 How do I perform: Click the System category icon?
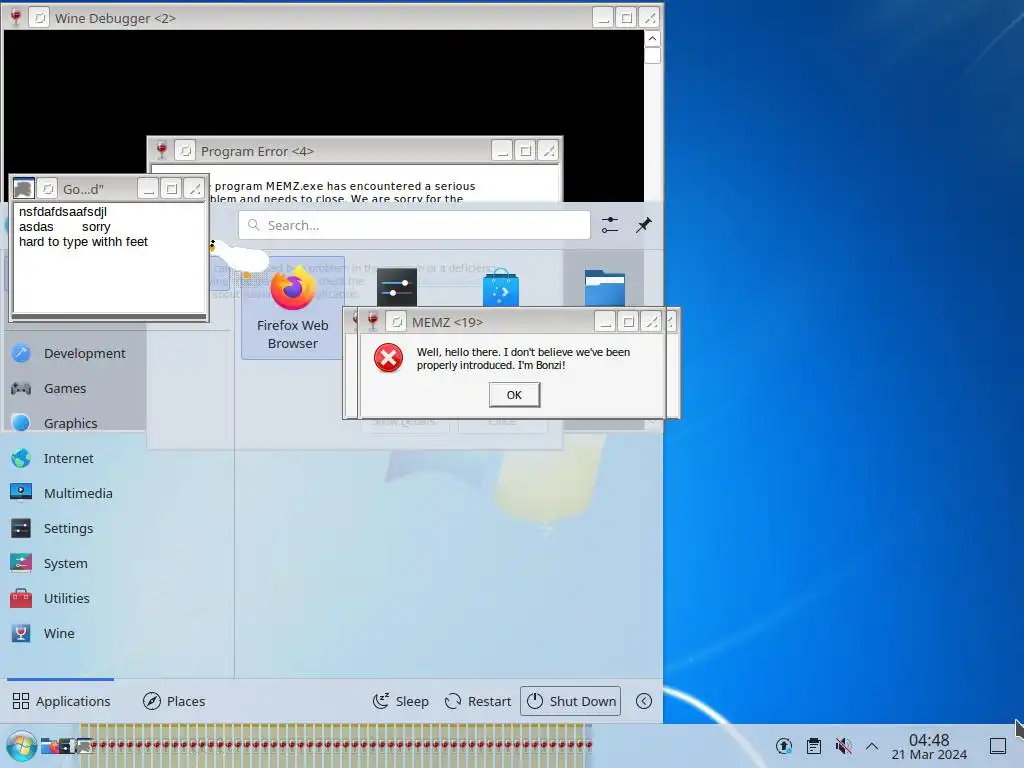(x=21, y=563)
